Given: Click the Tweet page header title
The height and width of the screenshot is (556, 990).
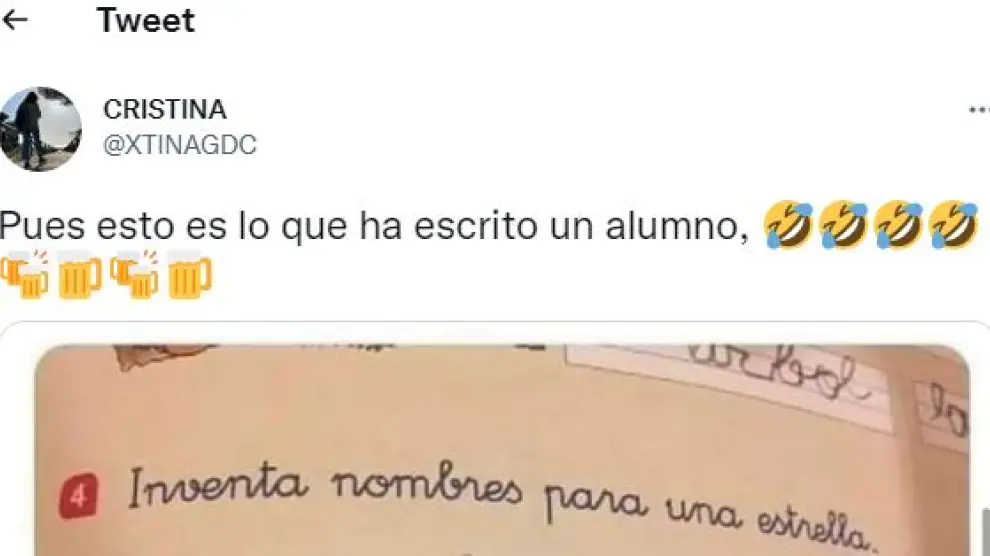Looking at the screenshot, I should point(146,20).
